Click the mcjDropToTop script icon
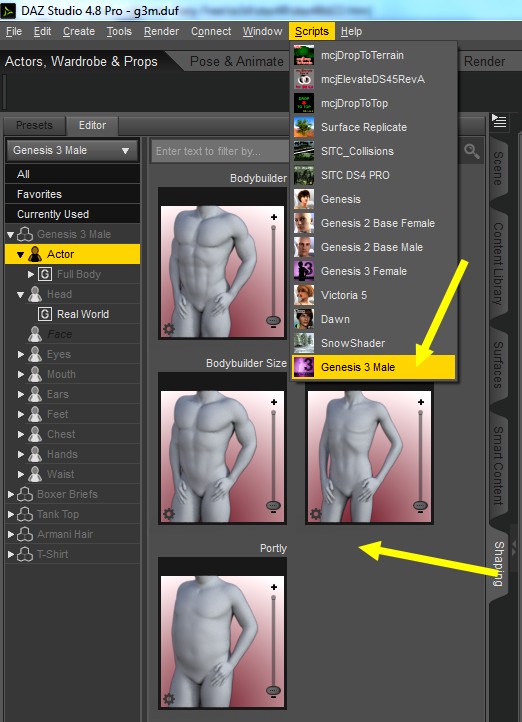 [x=304, y=103]
